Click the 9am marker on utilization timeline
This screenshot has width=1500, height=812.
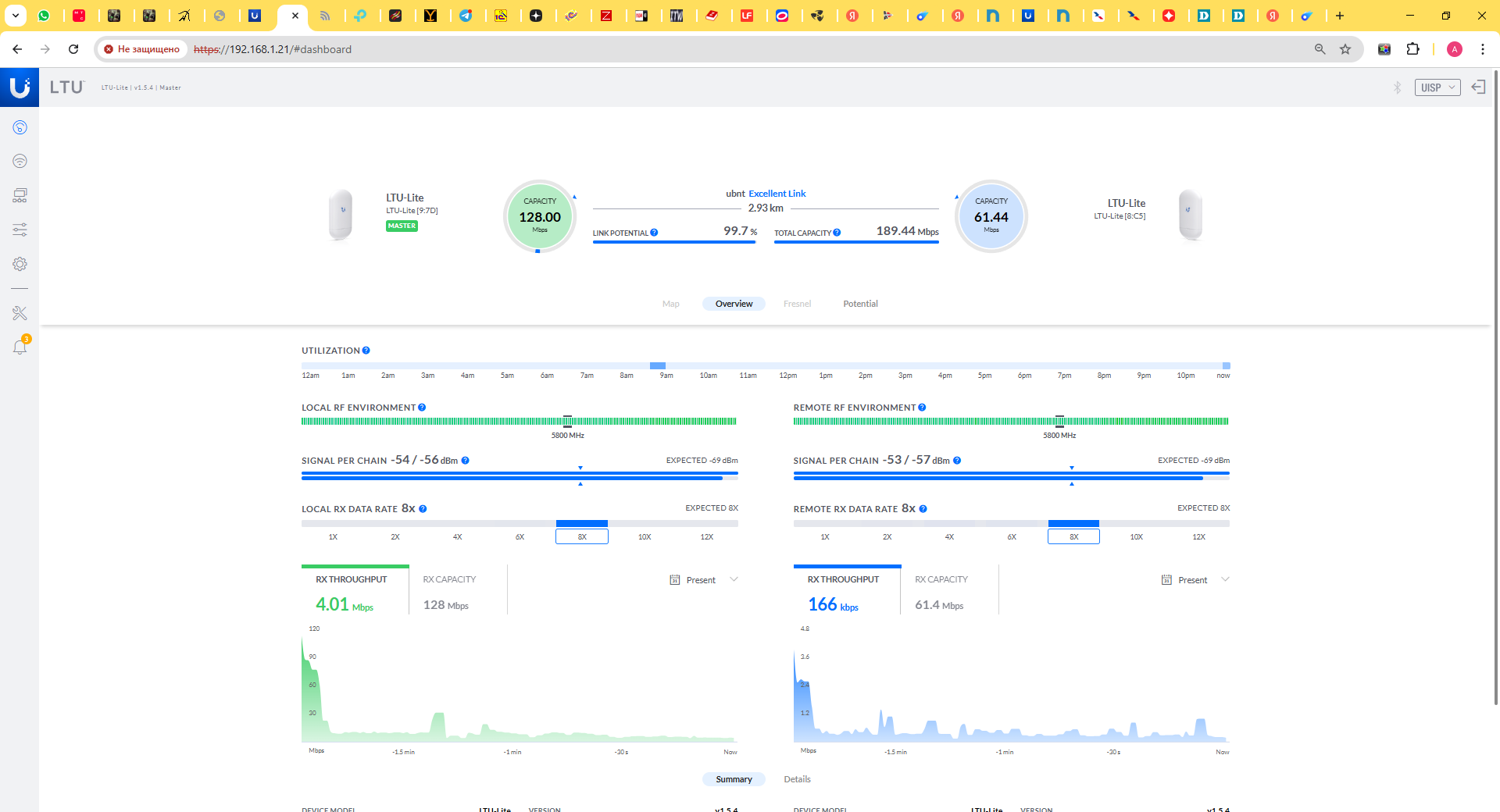click(x=666, y=376)
